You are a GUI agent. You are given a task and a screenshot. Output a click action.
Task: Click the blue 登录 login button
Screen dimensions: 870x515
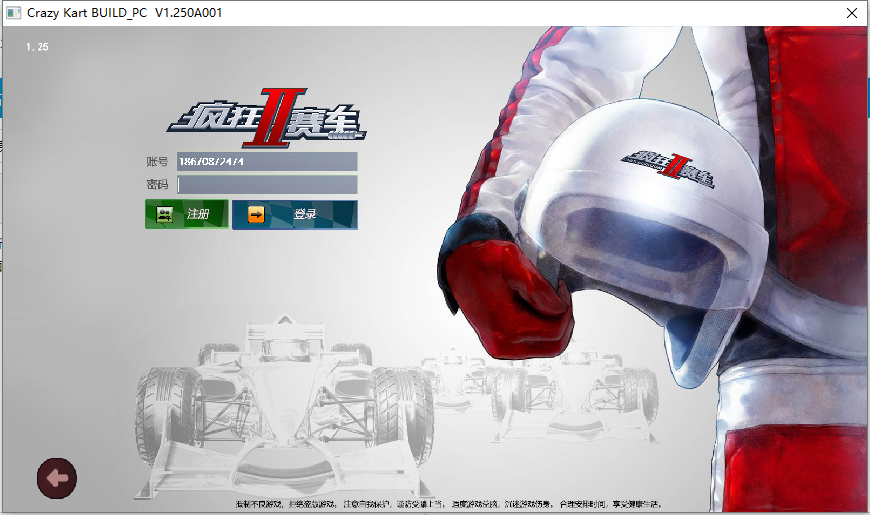coord(295,214)
